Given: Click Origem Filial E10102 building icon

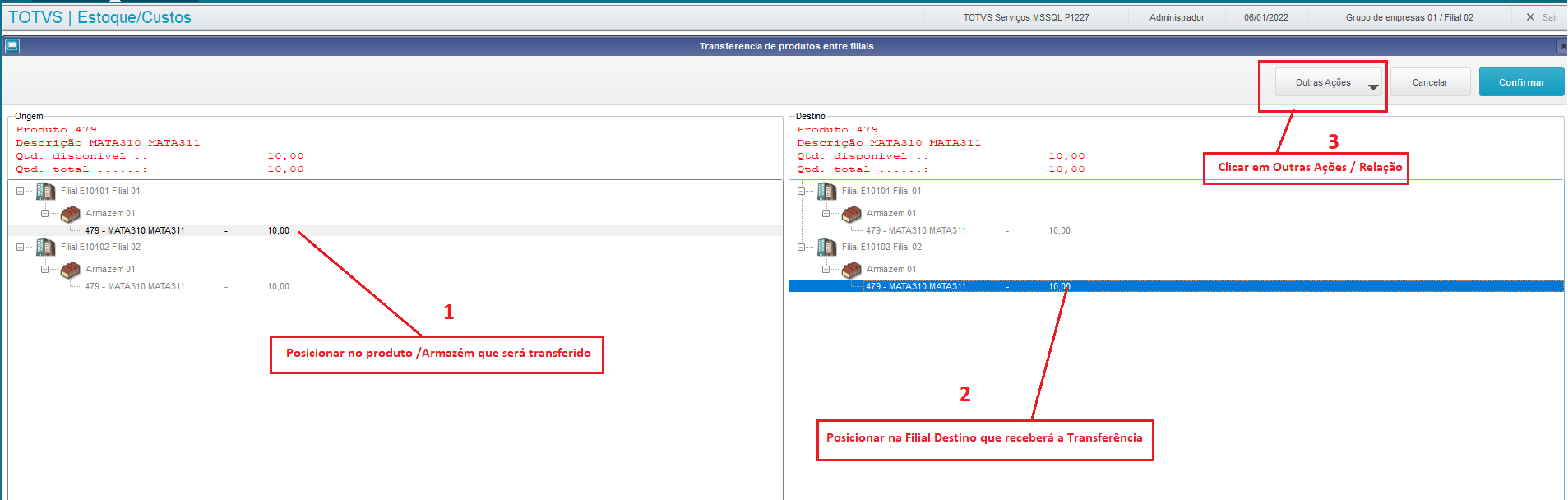Looking at the screenshot, I should point(46,247).
